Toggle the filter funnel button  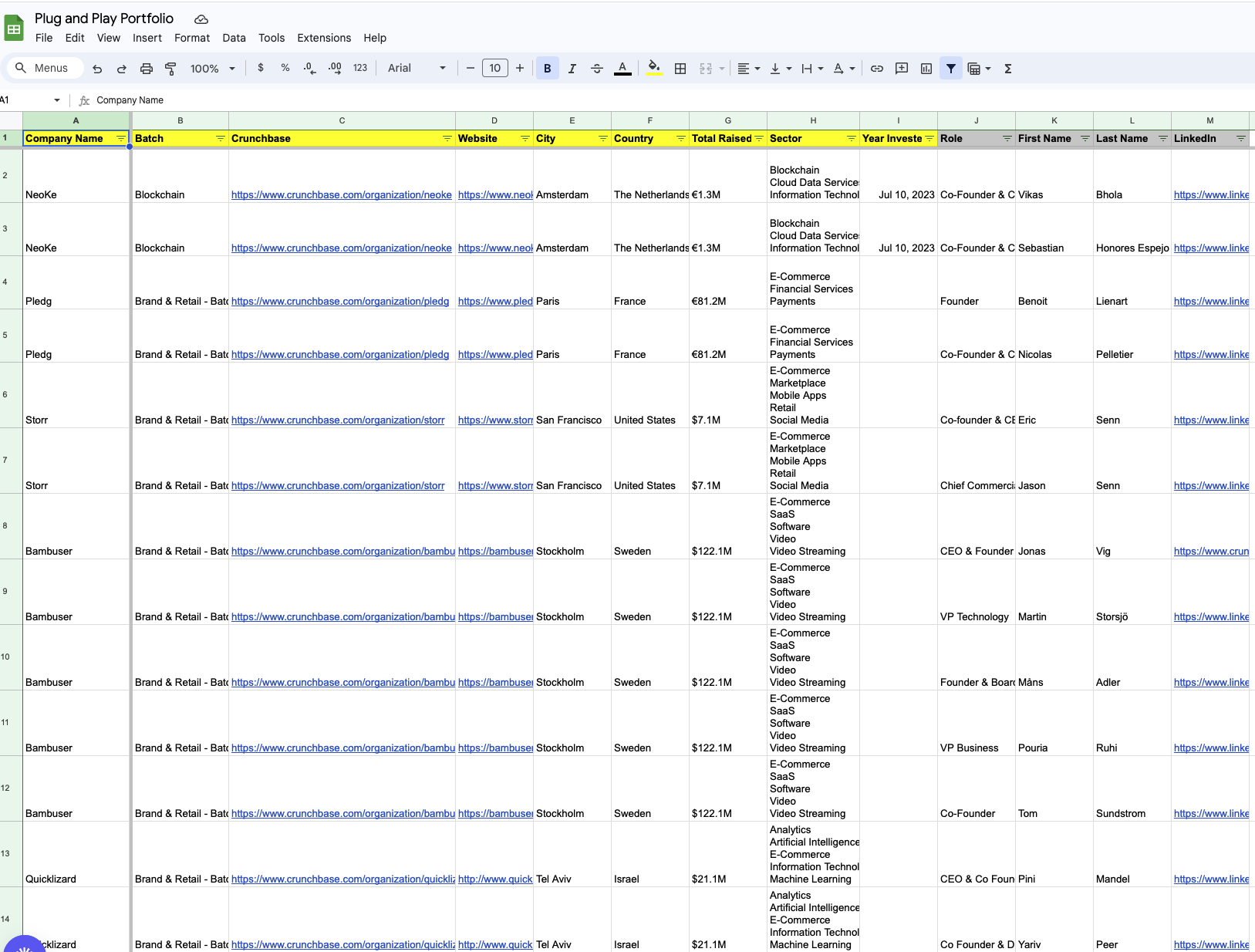click(951, 69)
